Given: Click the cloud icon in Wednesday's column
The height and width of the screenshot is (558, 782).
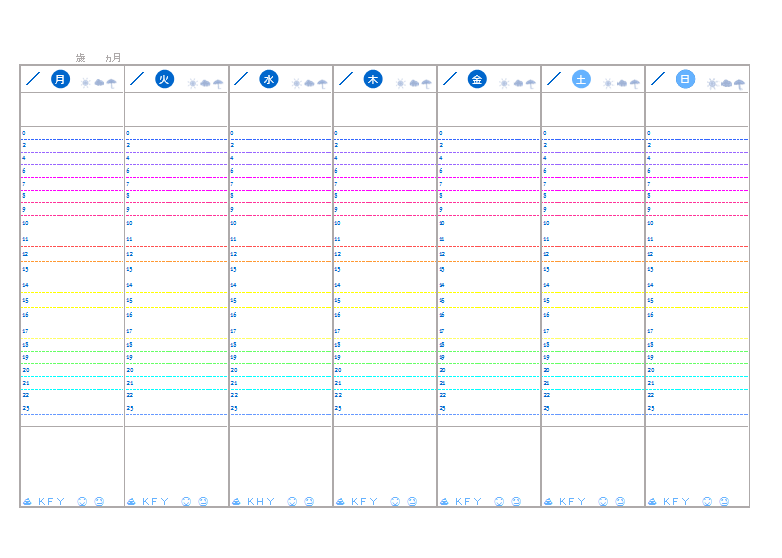Looking at the screenshot, I should (309, 84).
